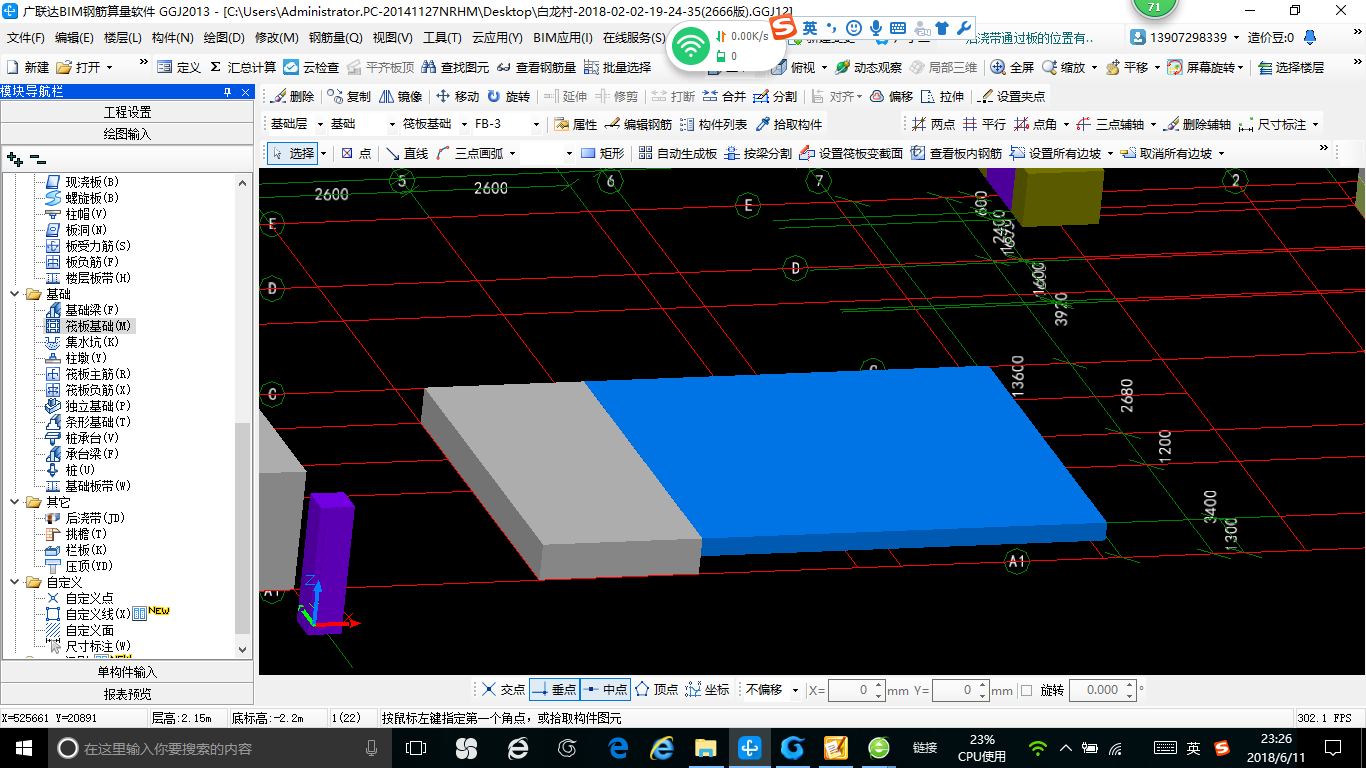This screenshot has height=768, width=1366.
Task: Switch to 全屏 full screen view
Action: coord(1012,67)
